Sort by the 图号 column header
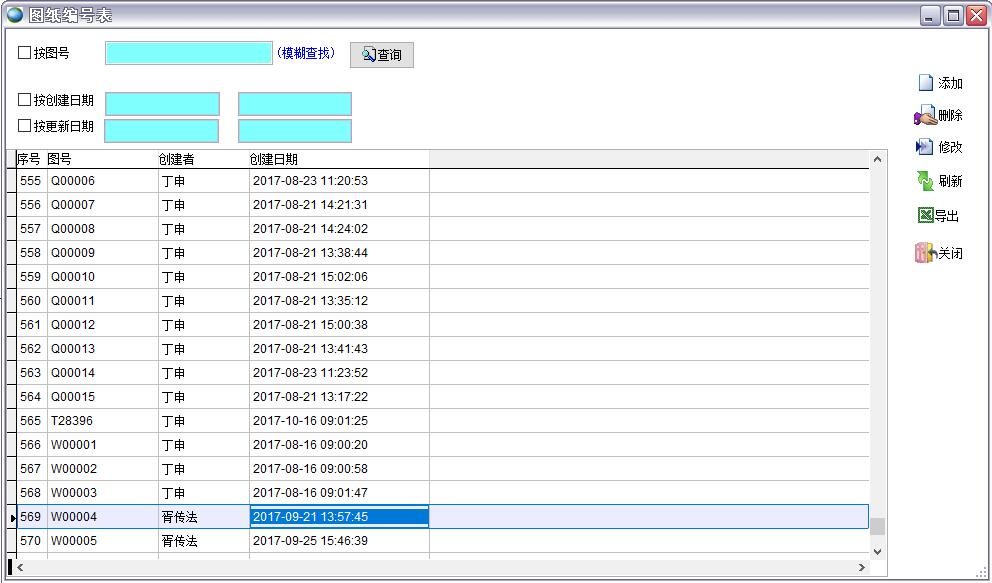Image resolution: width=992 pixels, height=583 pixels. pyautogui.click(x=60, y=159)
